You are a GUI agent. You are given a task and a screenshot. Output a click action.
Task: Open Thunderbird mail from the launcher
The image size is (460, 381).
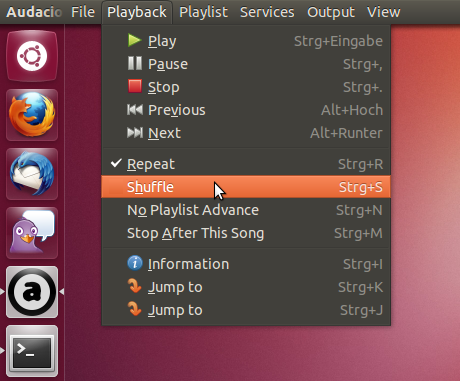32,174
